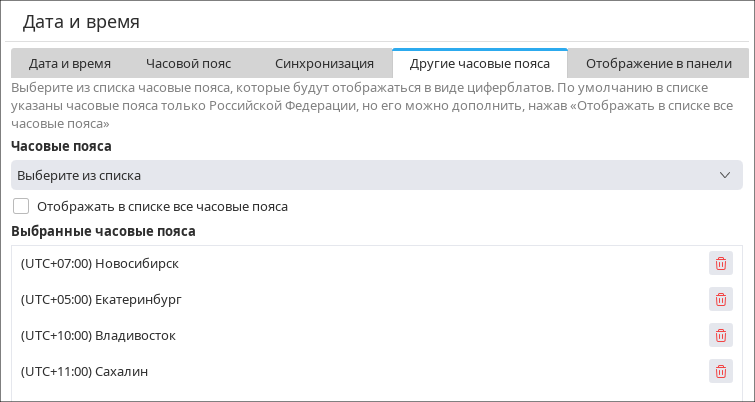755x402 pixels.
Task: Remove Екатеринбург using its trash icon
Action: click(x=720, y=299)
